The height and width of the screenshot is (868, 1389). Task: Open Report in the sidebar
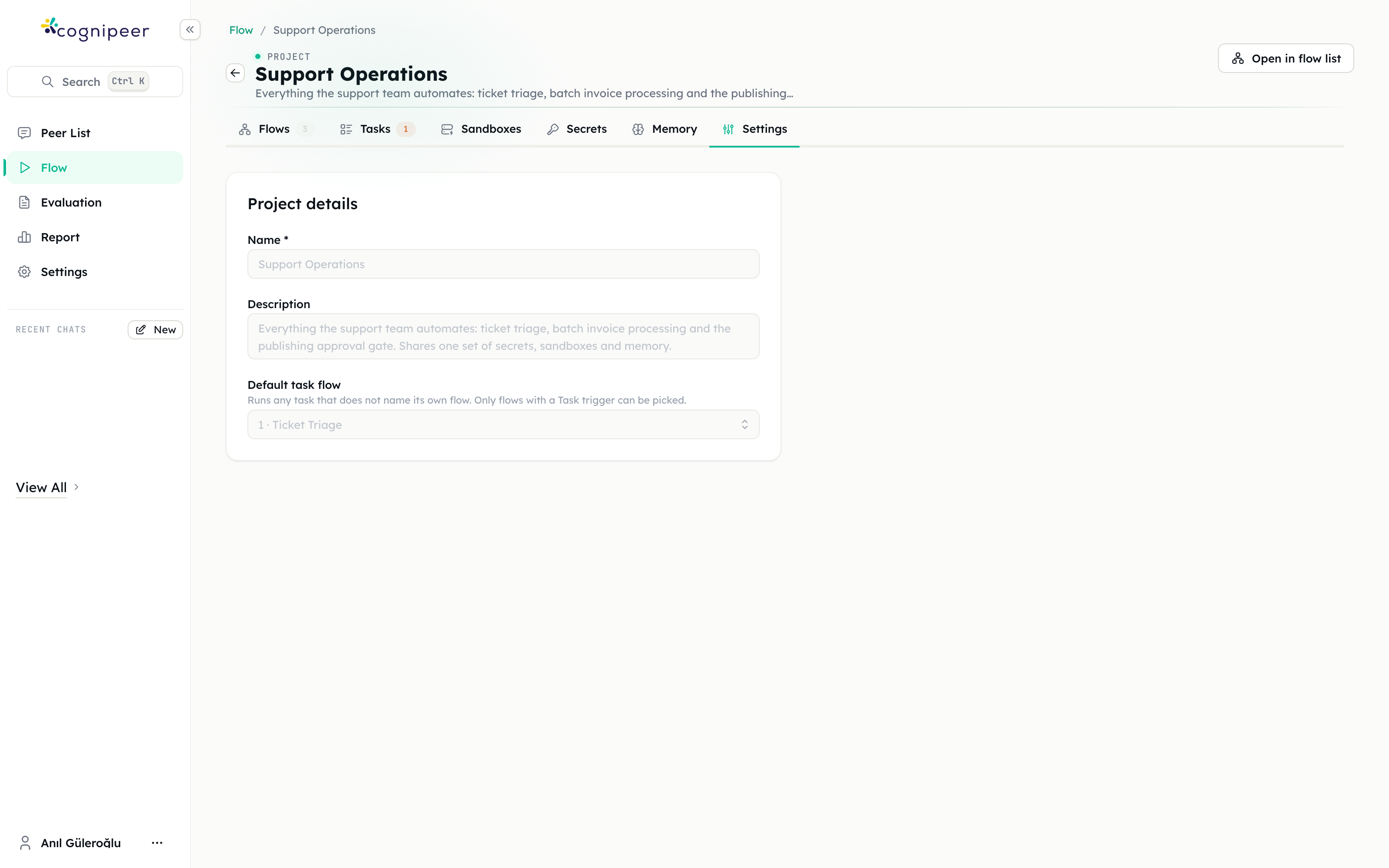coord(95,237)
